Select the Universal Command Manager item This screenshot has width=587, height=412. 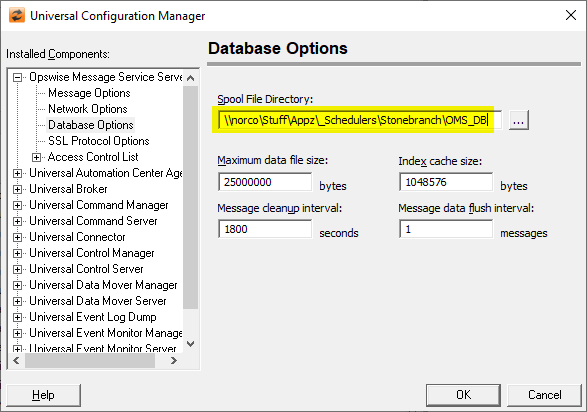(98, 205)
